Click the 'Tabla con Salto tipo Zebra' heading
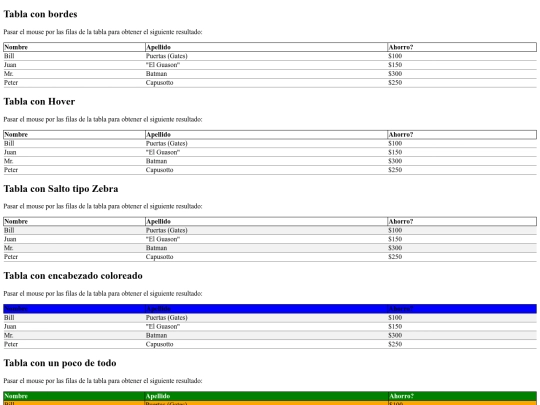Image resolution: width=540 pixels, height=405 pixels. [61, 189]
